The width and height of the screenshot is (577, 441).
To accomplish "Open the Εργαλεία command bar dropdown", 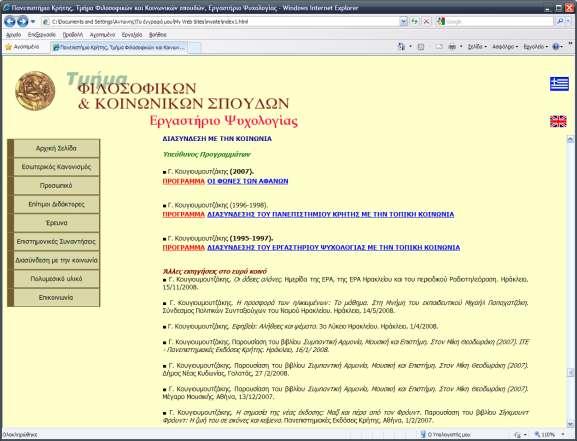I will click(535, 47).
